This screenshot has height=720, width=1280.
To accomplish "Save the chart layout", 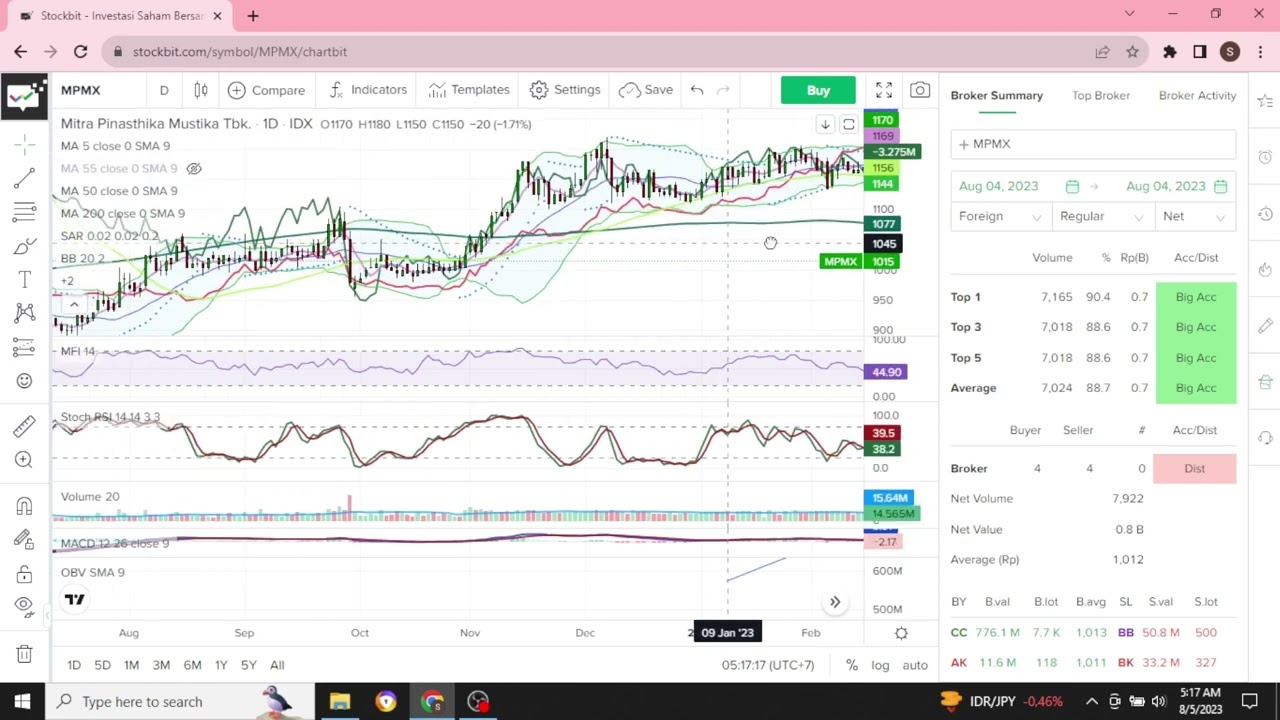I will [646, 90].
